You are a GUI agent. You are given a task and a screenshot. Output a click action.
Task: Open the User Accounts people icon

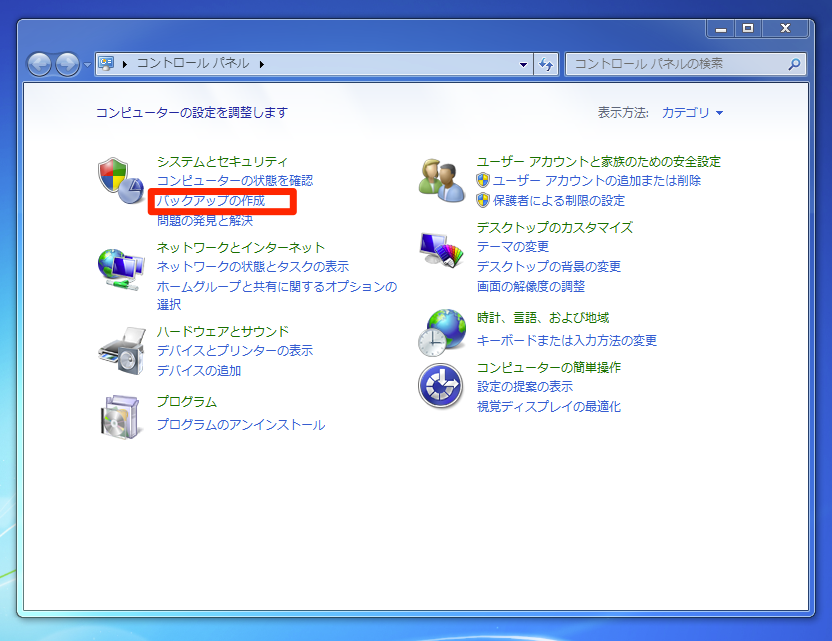click(441, 180)
